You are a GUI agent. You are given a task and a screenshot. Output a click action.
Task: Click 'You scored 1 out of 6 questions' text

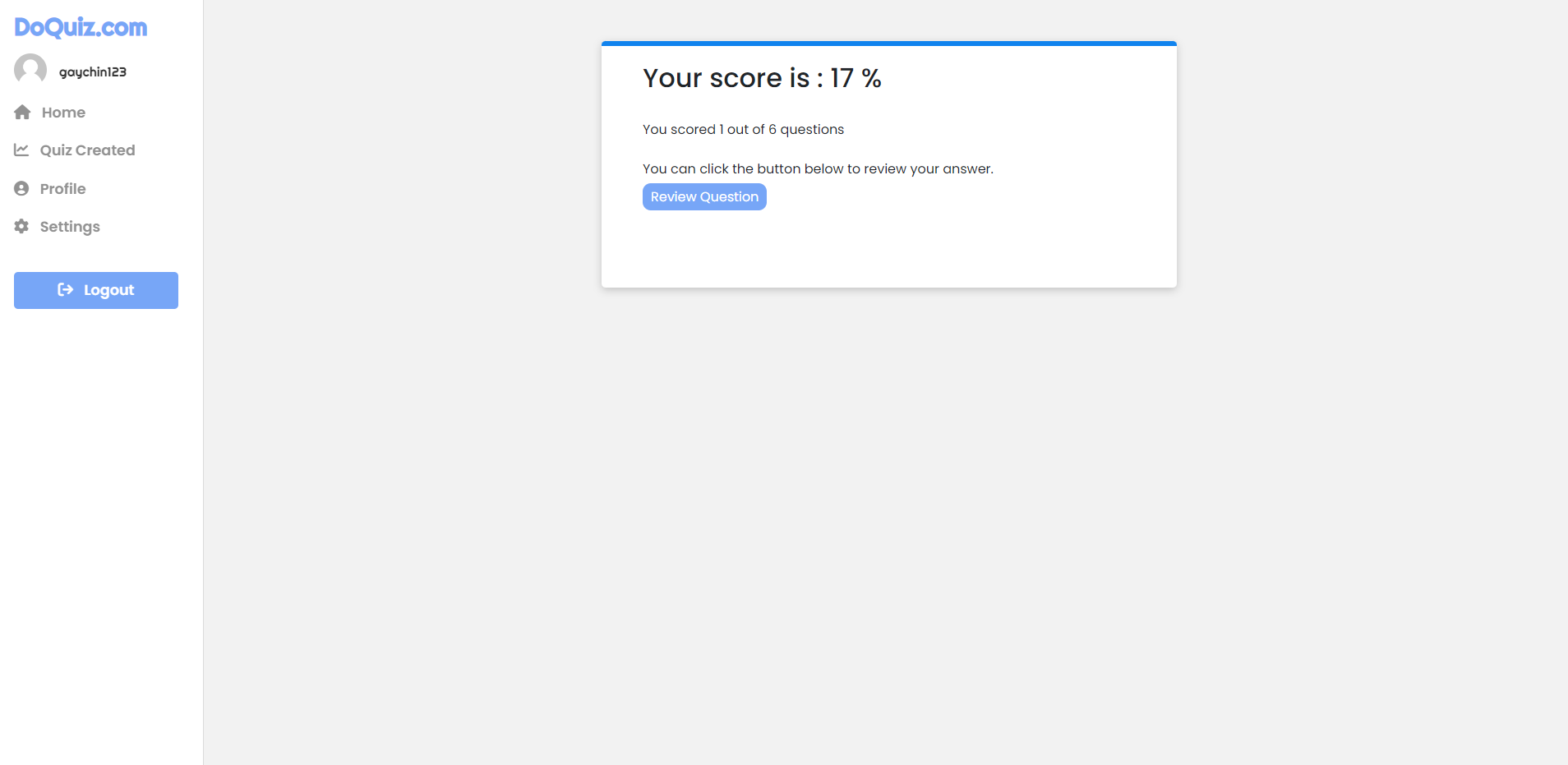pyautogui.click(x=743, y=130)
